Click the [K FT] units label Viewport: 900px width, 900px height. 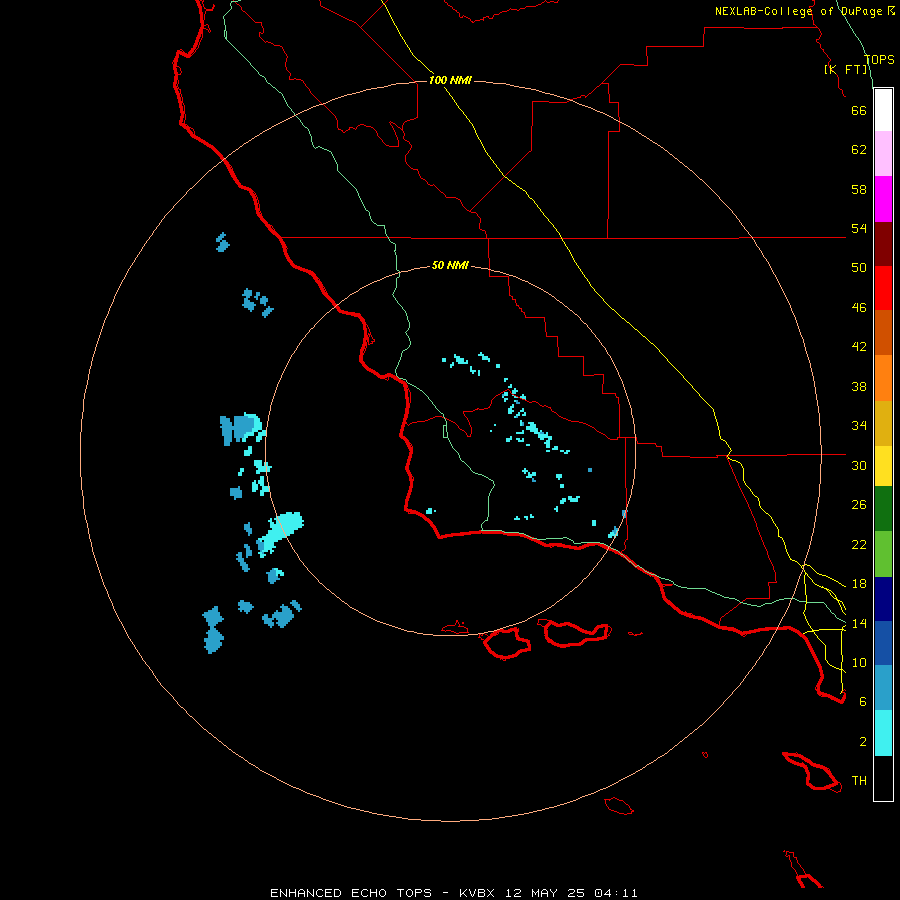tap(845, 69)
